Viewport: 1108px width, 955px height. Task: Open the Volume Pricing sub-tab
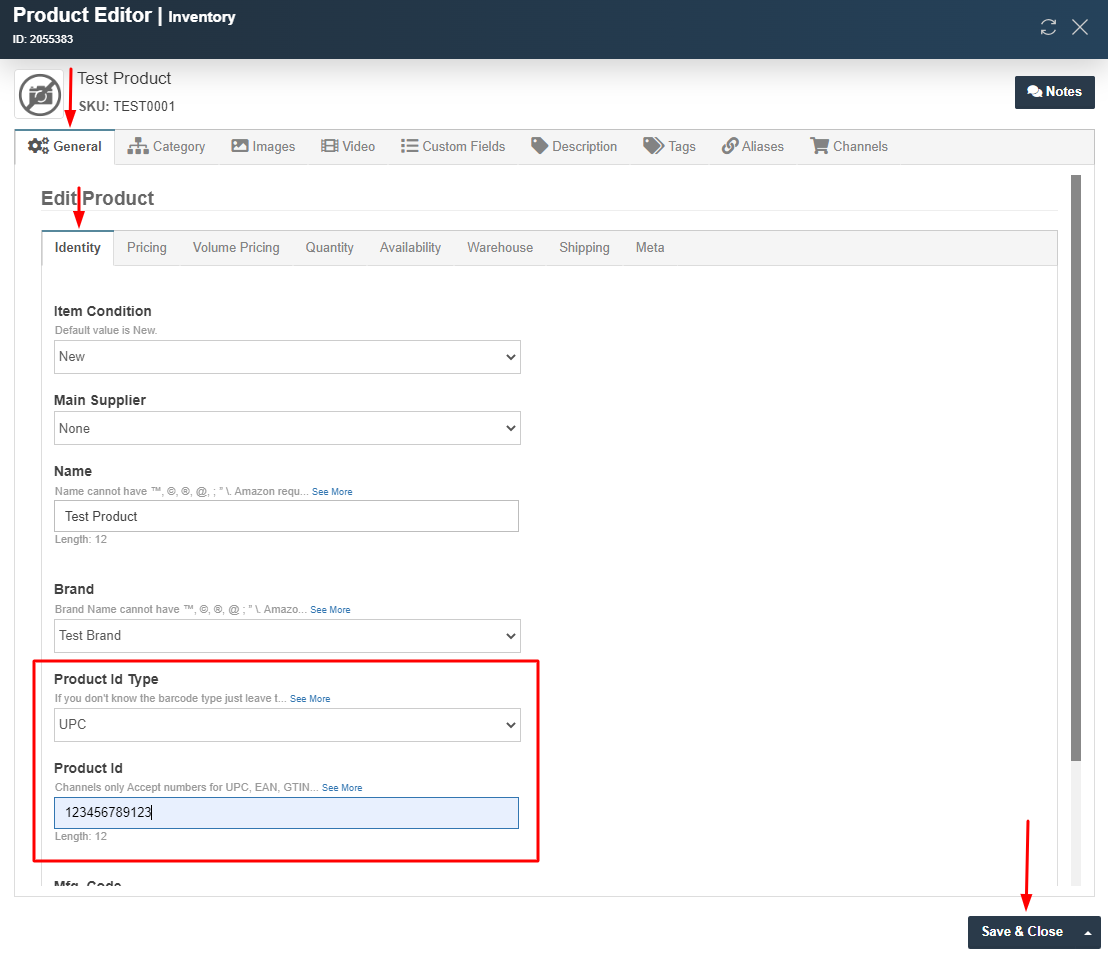236,248
